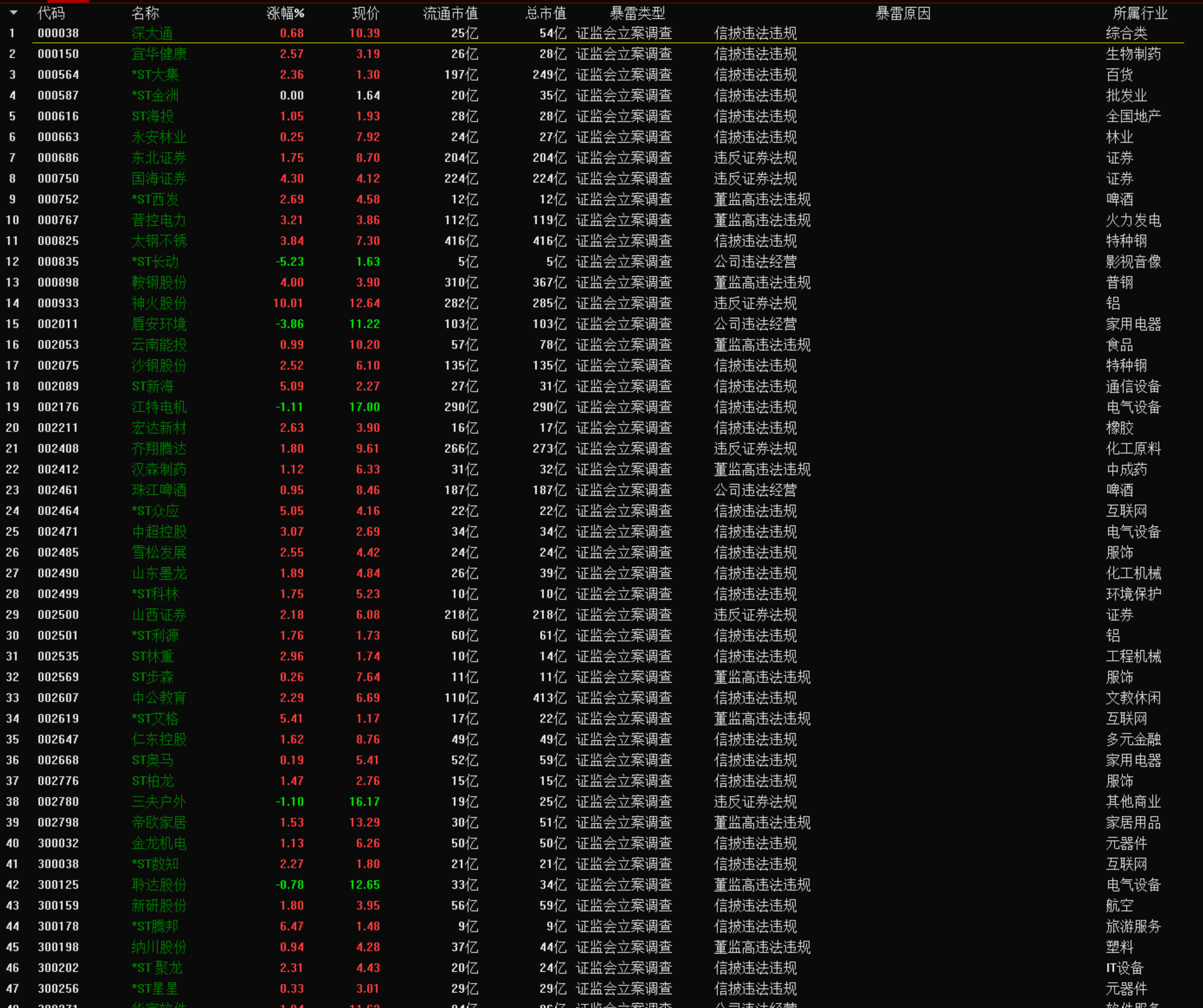Viewport: 1203px width, 1008px height.
Task: Select the 三夫户外 stock row
Action: click(x=159, y=802)
